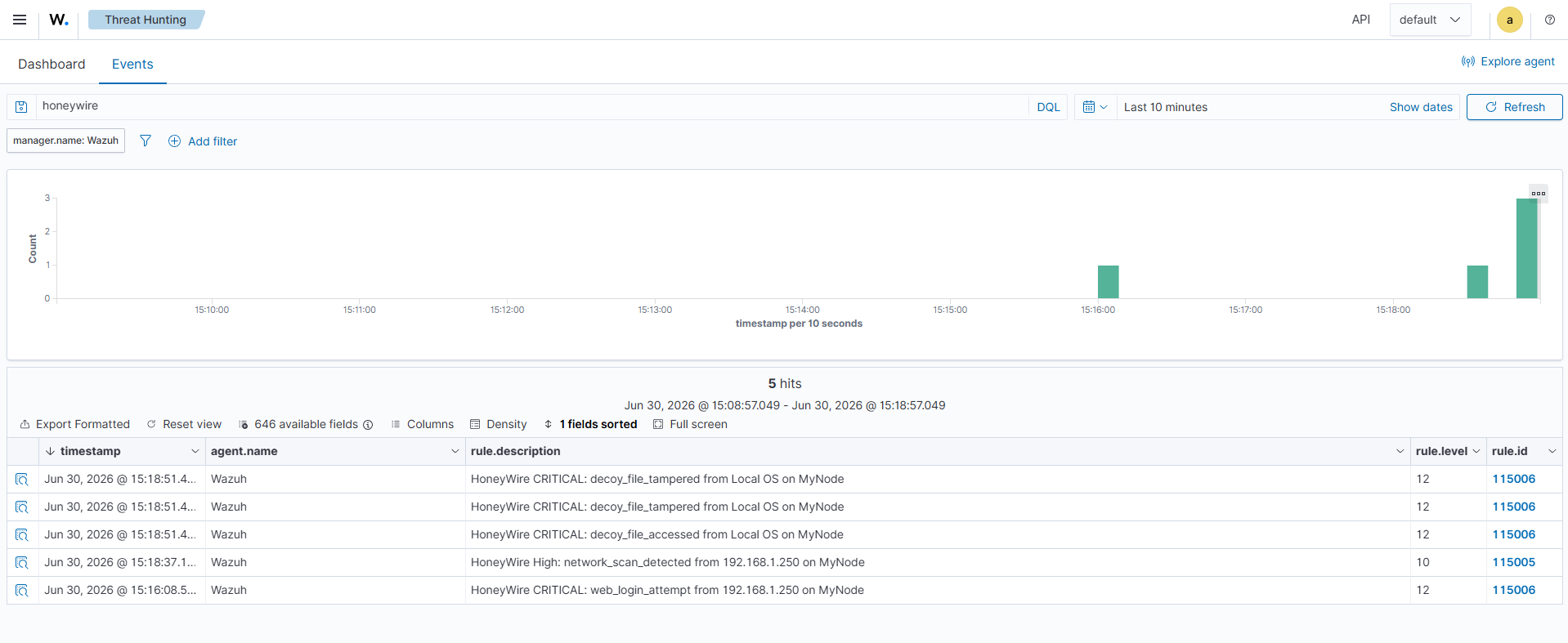Expand rule.id column header menu

tap(1552, 451)
